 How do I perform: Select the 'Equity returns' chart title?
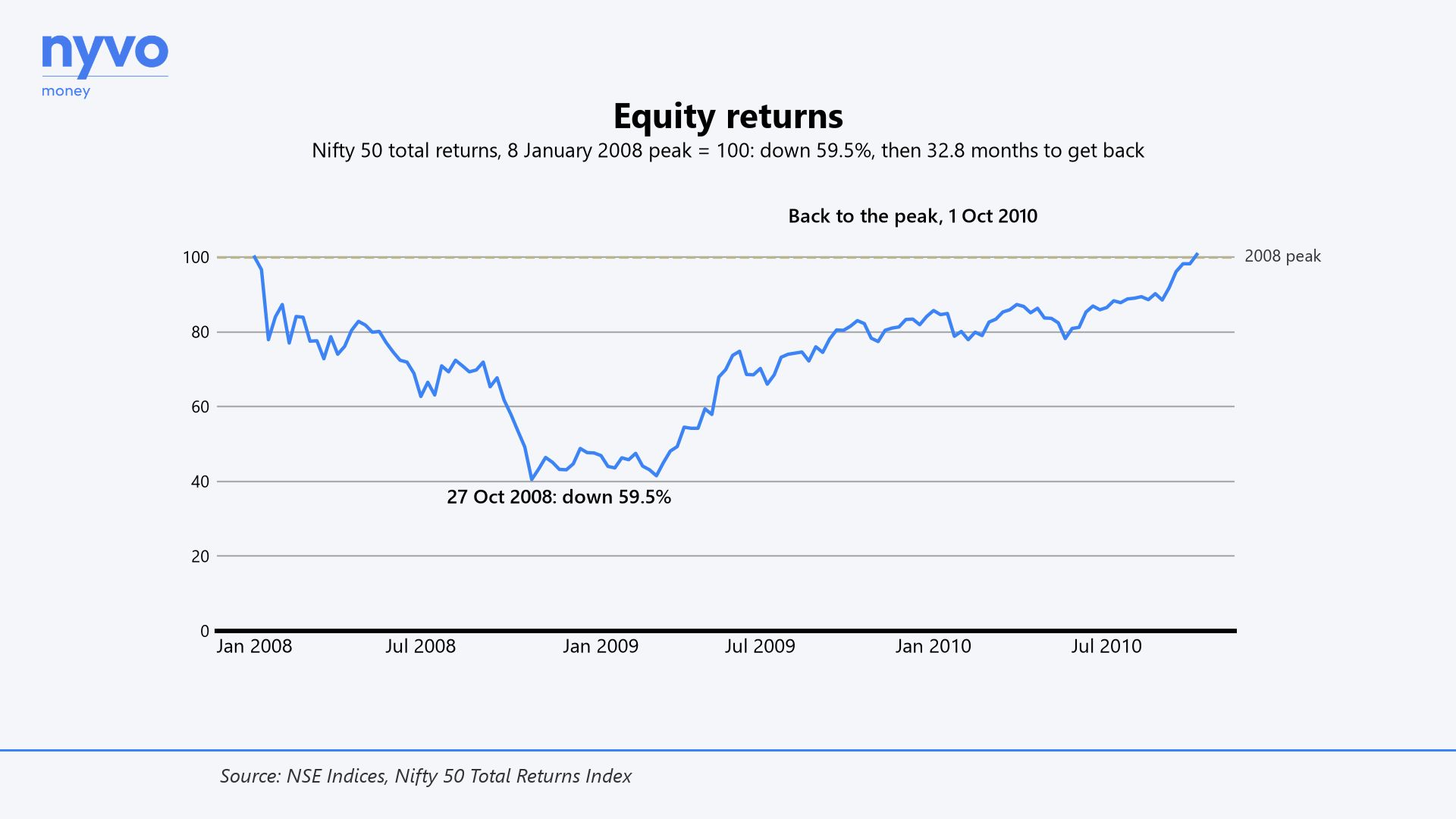[x=728, y=116]
